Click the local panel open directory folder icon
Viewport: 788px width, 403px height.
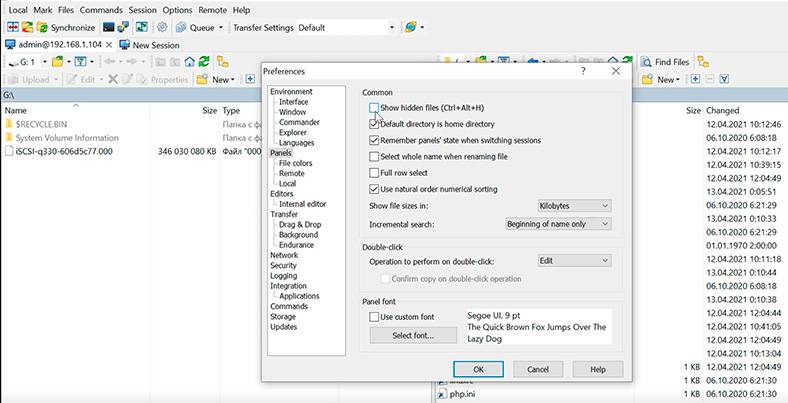point(58,61)
